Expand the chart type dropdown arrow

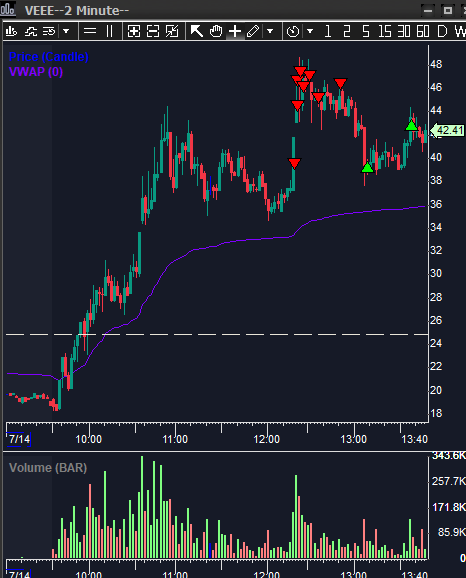click(66, 31)
